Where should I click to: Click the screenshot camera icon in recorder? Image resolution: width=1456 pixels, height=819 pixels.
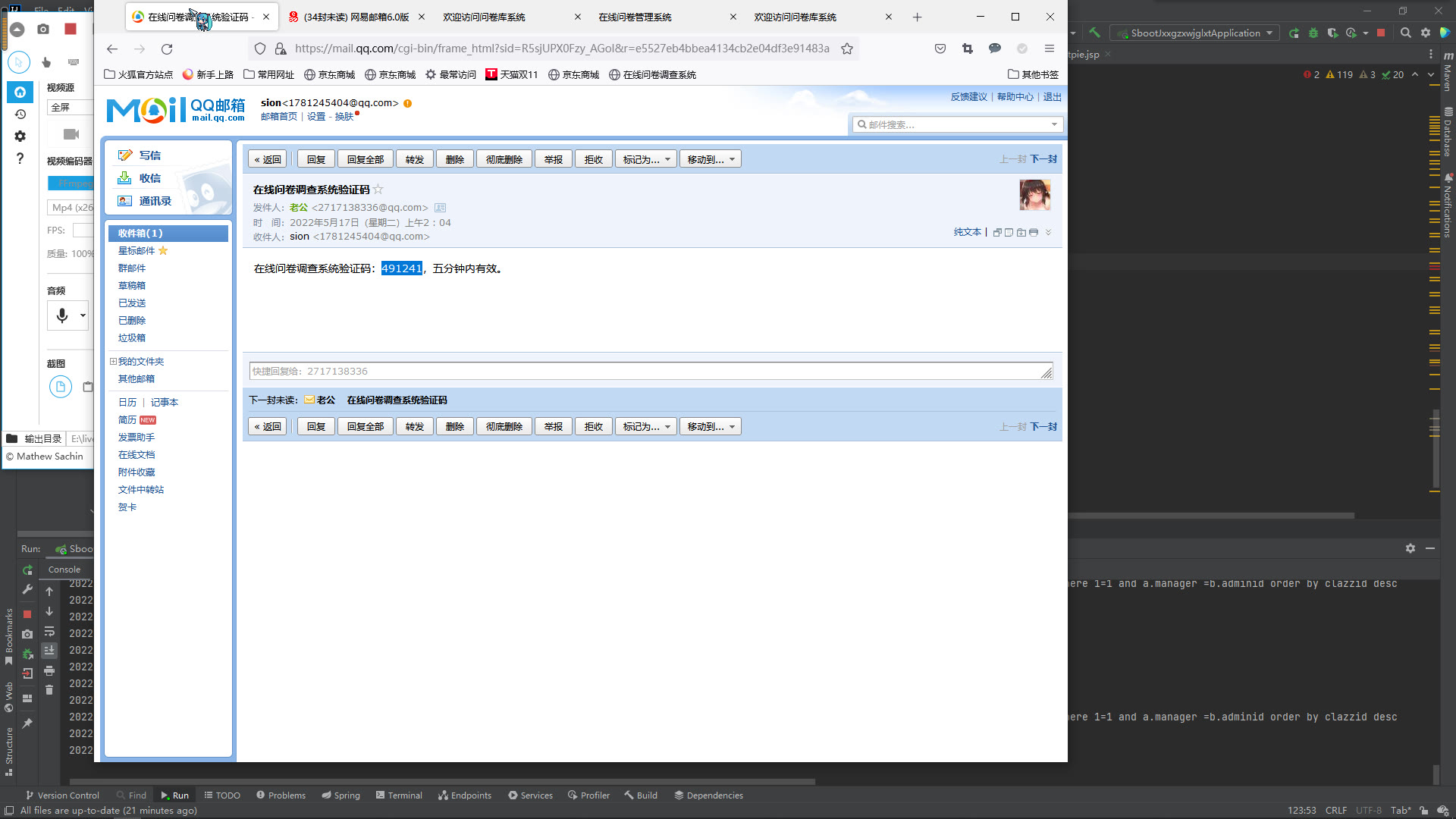[x=43, y=29]
